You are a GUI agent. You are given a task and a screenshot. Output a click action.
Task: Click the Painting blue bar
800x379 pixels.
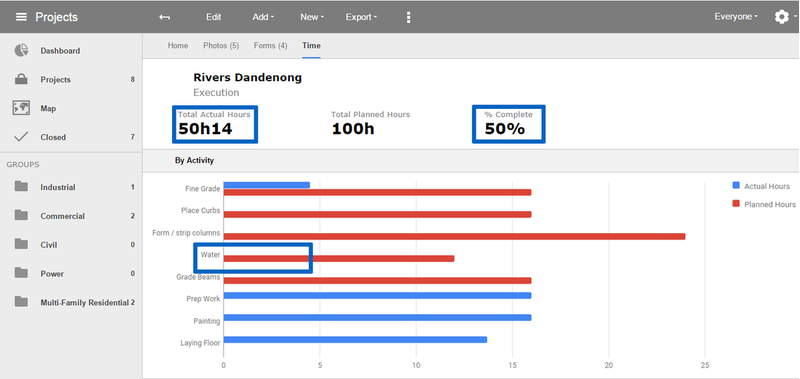[x=377, y=317]
